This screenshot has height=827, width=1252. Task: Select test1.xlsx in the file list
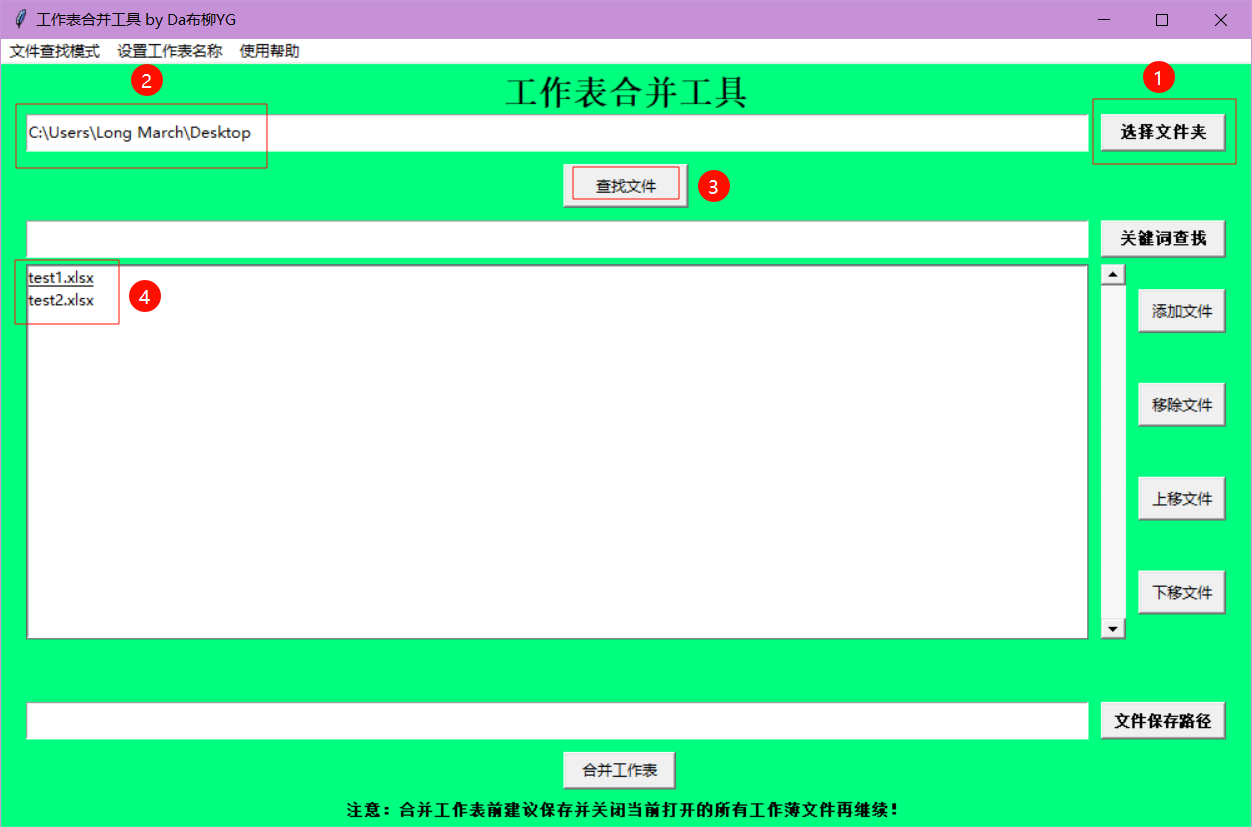pyautogui.click(x=61, y=278)
